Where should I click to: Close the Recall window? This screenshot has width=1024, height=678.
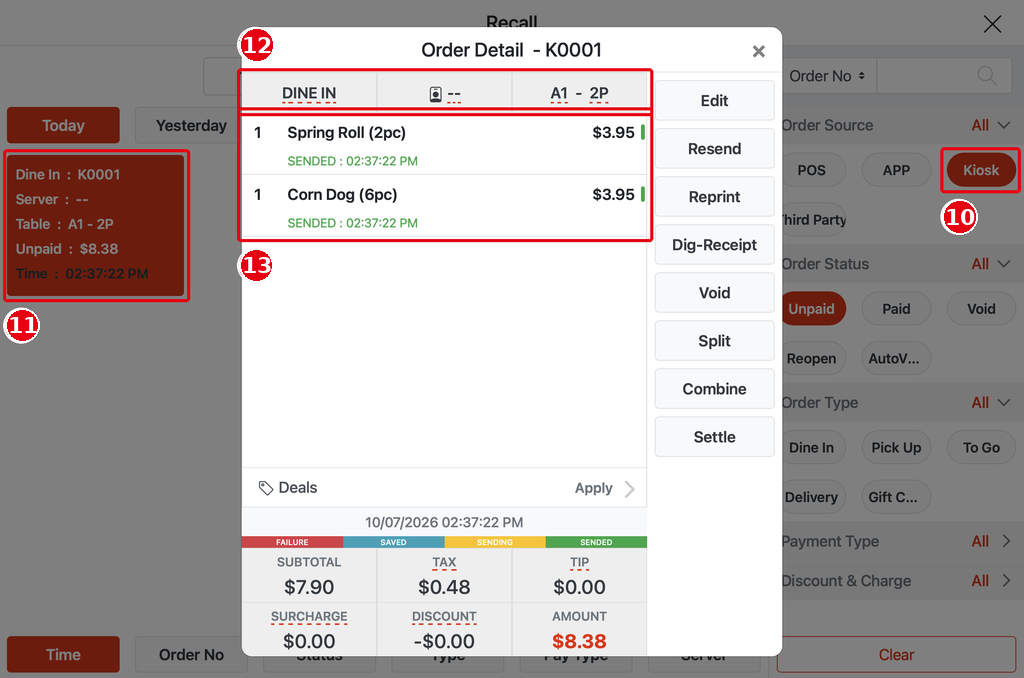coord(992,25)
